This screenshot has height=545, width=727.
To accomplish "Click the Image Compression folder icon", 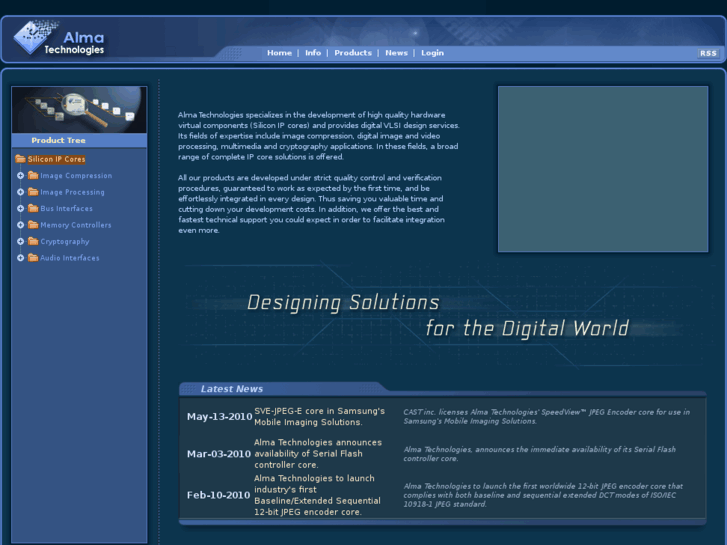I will [33, 175].
